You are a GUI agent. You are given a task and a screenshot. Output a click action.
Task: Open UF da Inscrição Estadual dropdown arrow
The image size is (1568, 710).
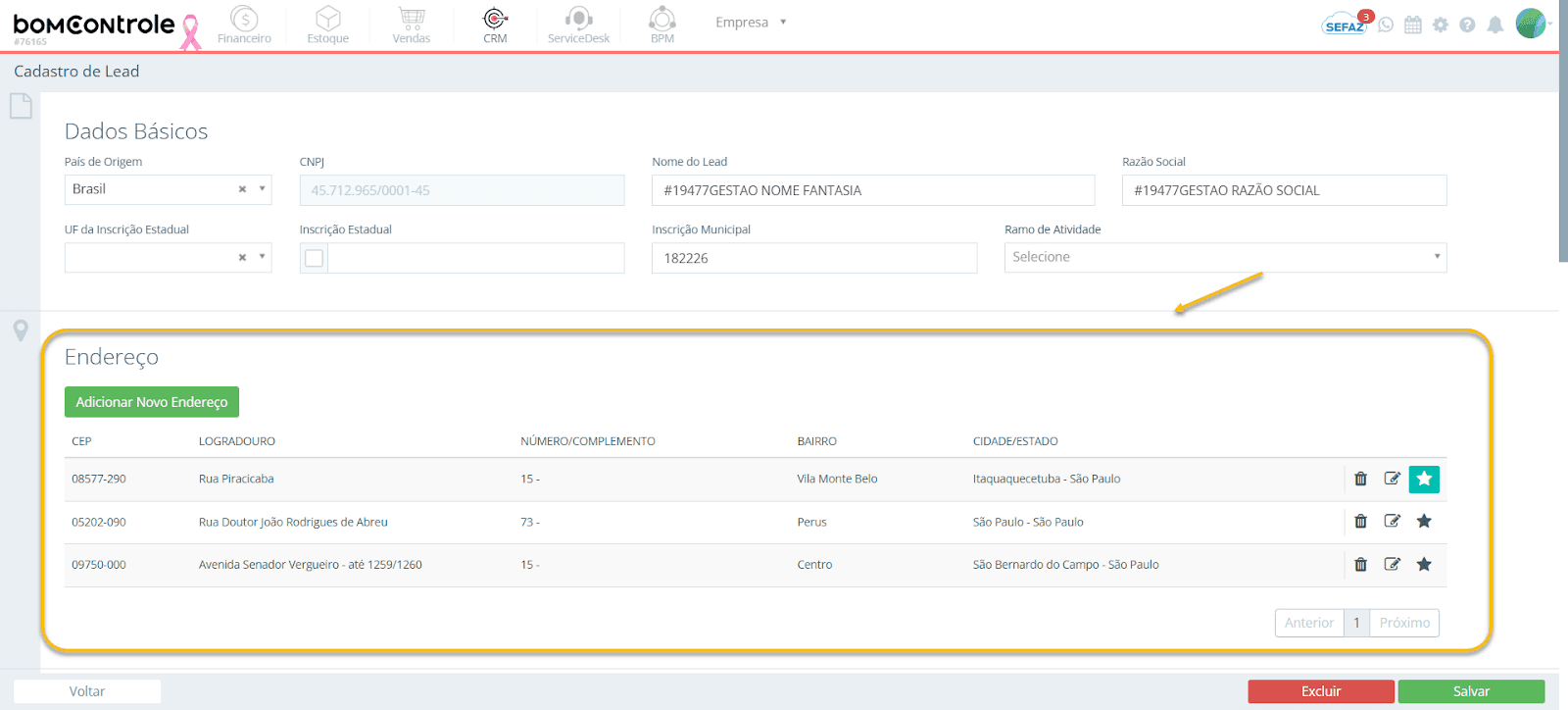tap(262, 257)
